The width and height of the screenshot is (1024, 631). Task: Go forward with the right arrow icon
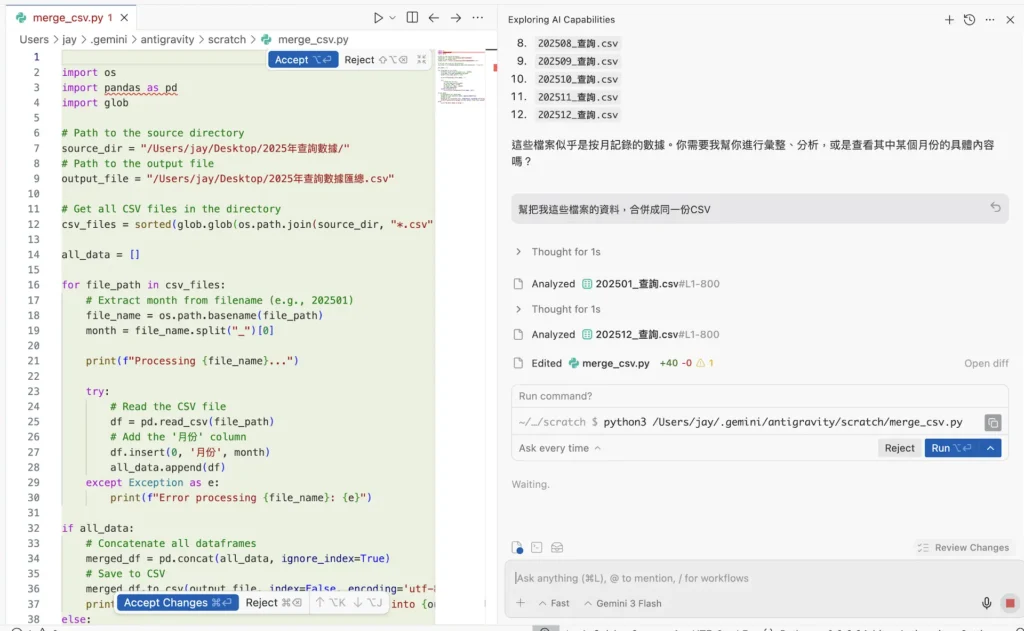pyautogui.click(x=456, y=18)
